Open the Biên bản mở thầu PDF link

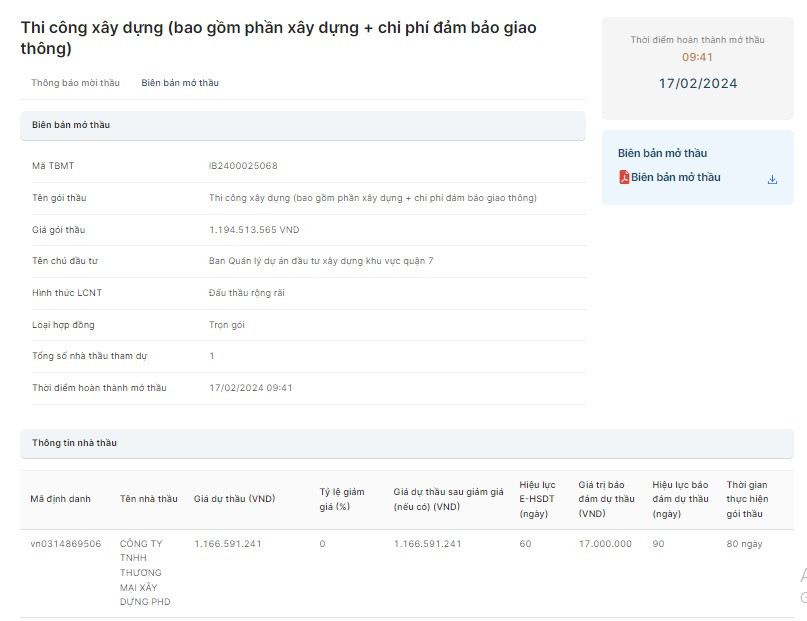tap(675, 178)
